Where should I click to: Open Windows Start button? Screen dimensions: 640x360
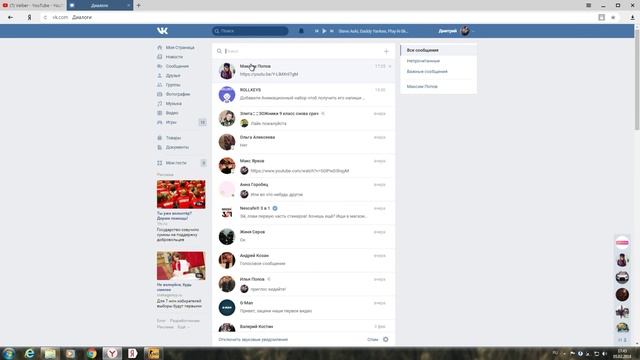pyautogui.click(x=9, y=353)
